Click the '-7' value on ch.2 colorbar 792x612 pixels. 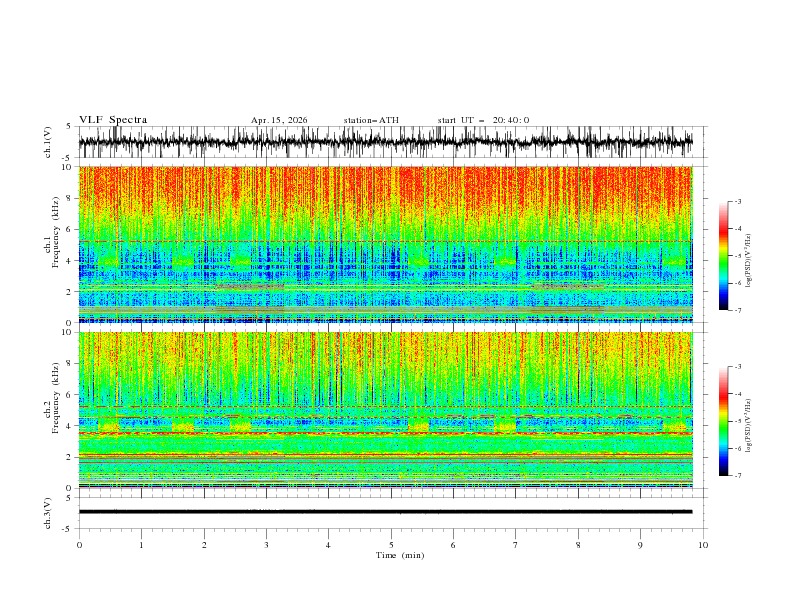[x=737, y=476]
